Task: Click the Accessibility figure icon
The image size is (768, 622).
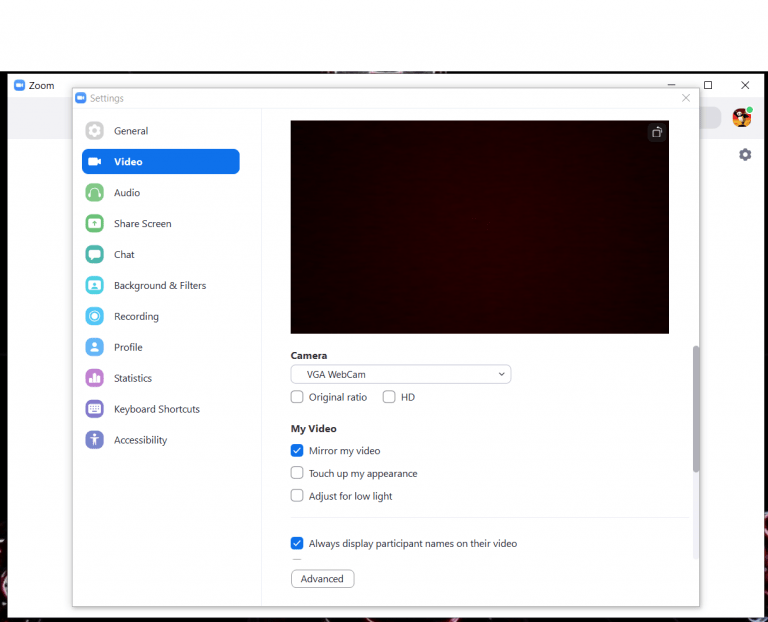Action: click(x=94, y=439)
